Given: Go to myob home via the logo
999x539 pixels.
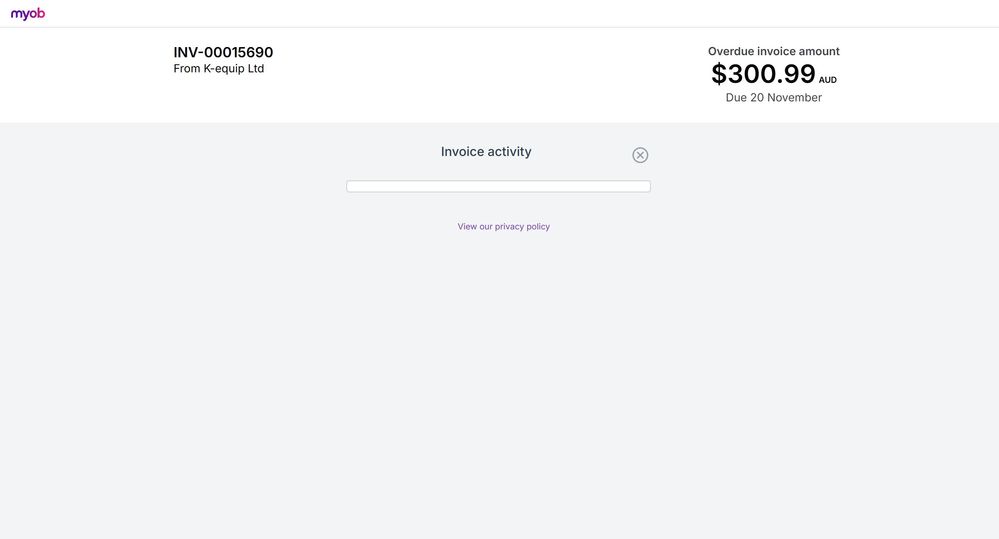Looking at the screenshot, I should tap(28, 14).
